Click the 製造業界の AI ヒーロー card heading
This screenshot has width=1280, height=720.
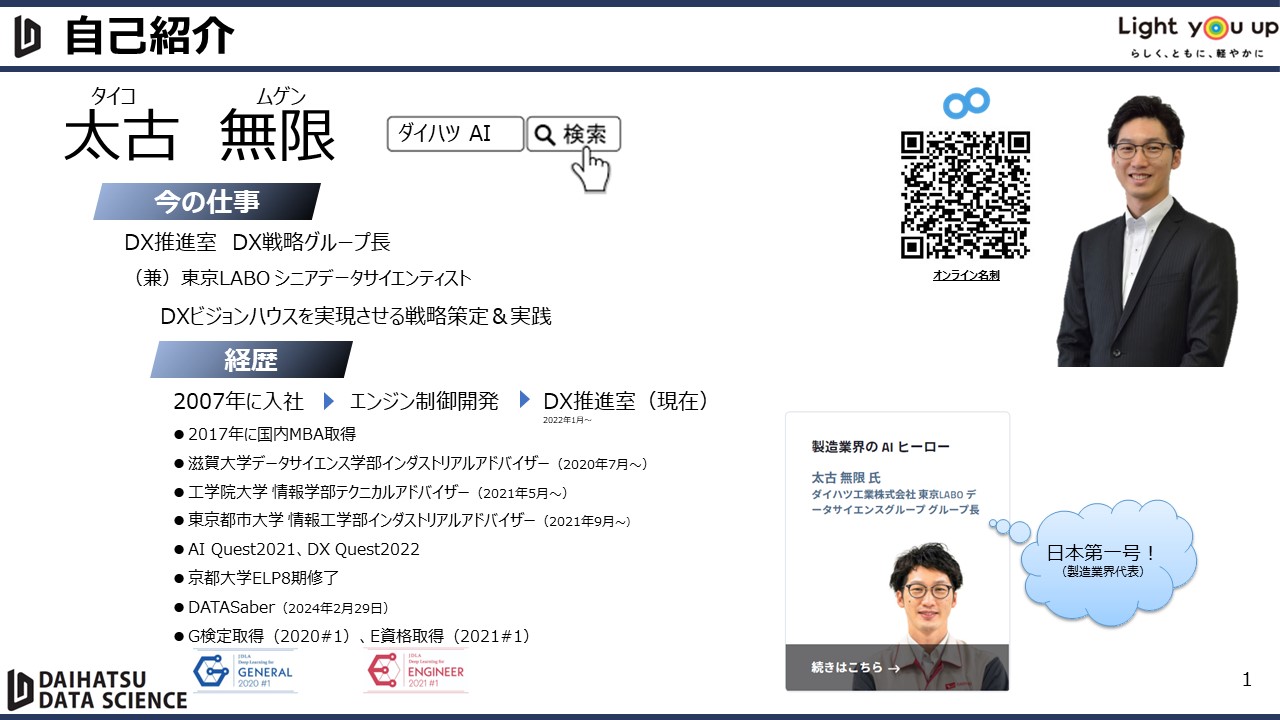pyautogui.click(x=881, y=446)
